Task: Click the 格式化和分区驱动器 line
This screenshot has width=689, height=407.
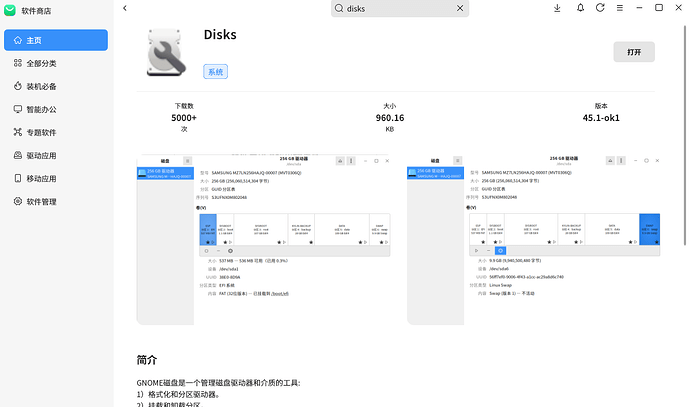Action: [178, 394]
